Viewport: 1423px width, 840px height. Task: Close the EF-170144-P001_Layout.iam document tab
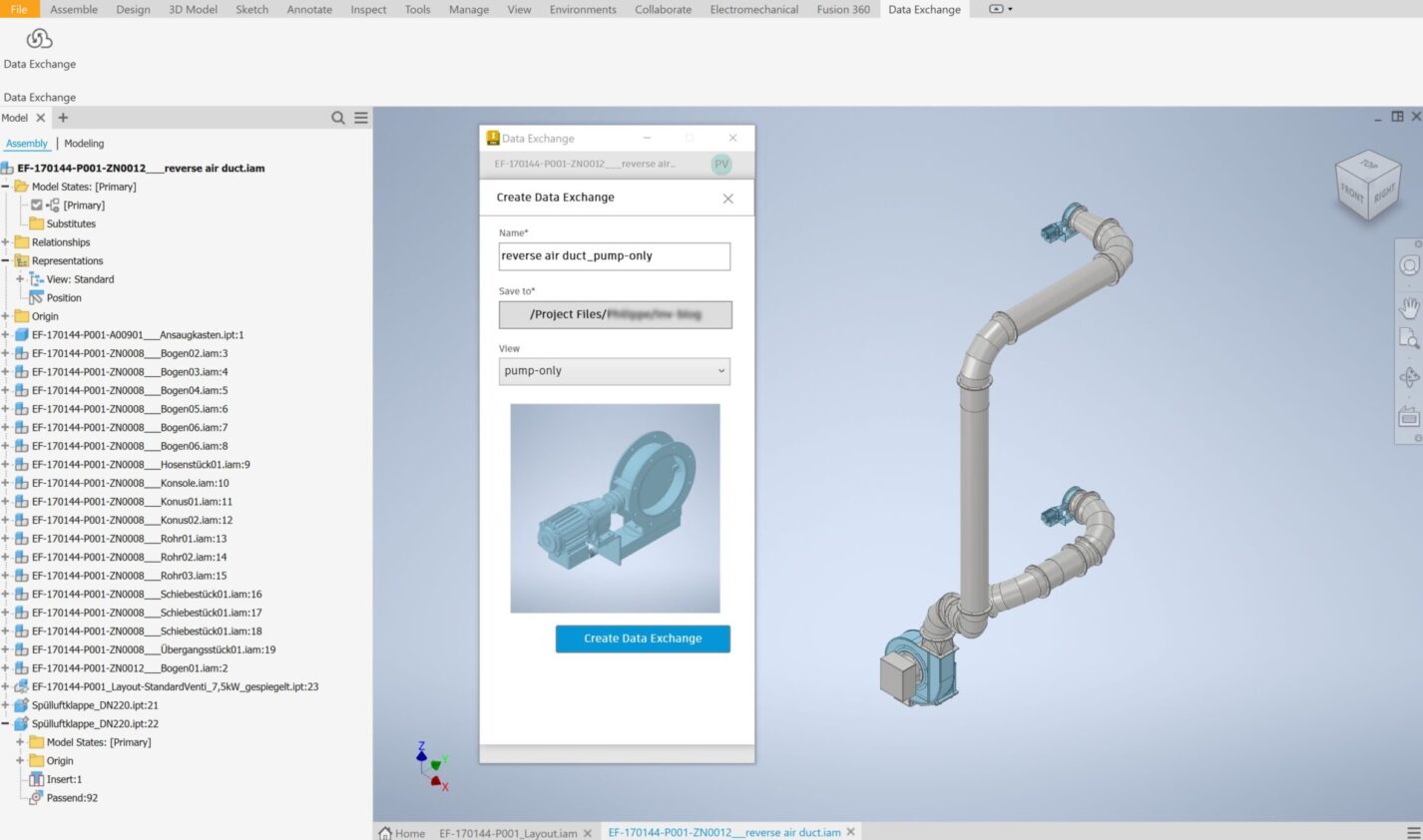point(588,833)
